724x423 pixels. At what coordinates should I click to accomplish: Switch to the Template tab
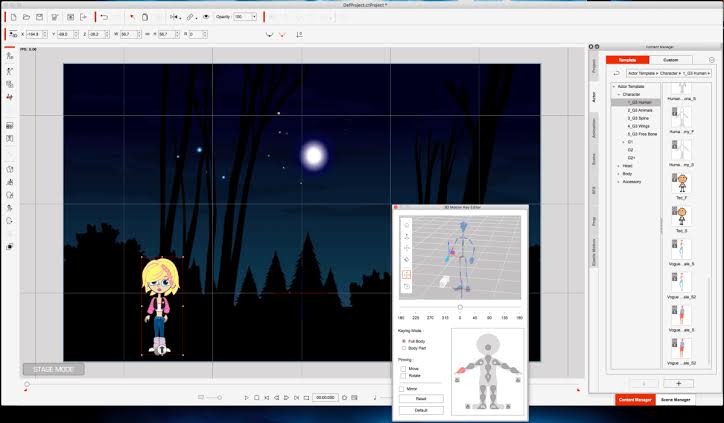pos(627,60)
